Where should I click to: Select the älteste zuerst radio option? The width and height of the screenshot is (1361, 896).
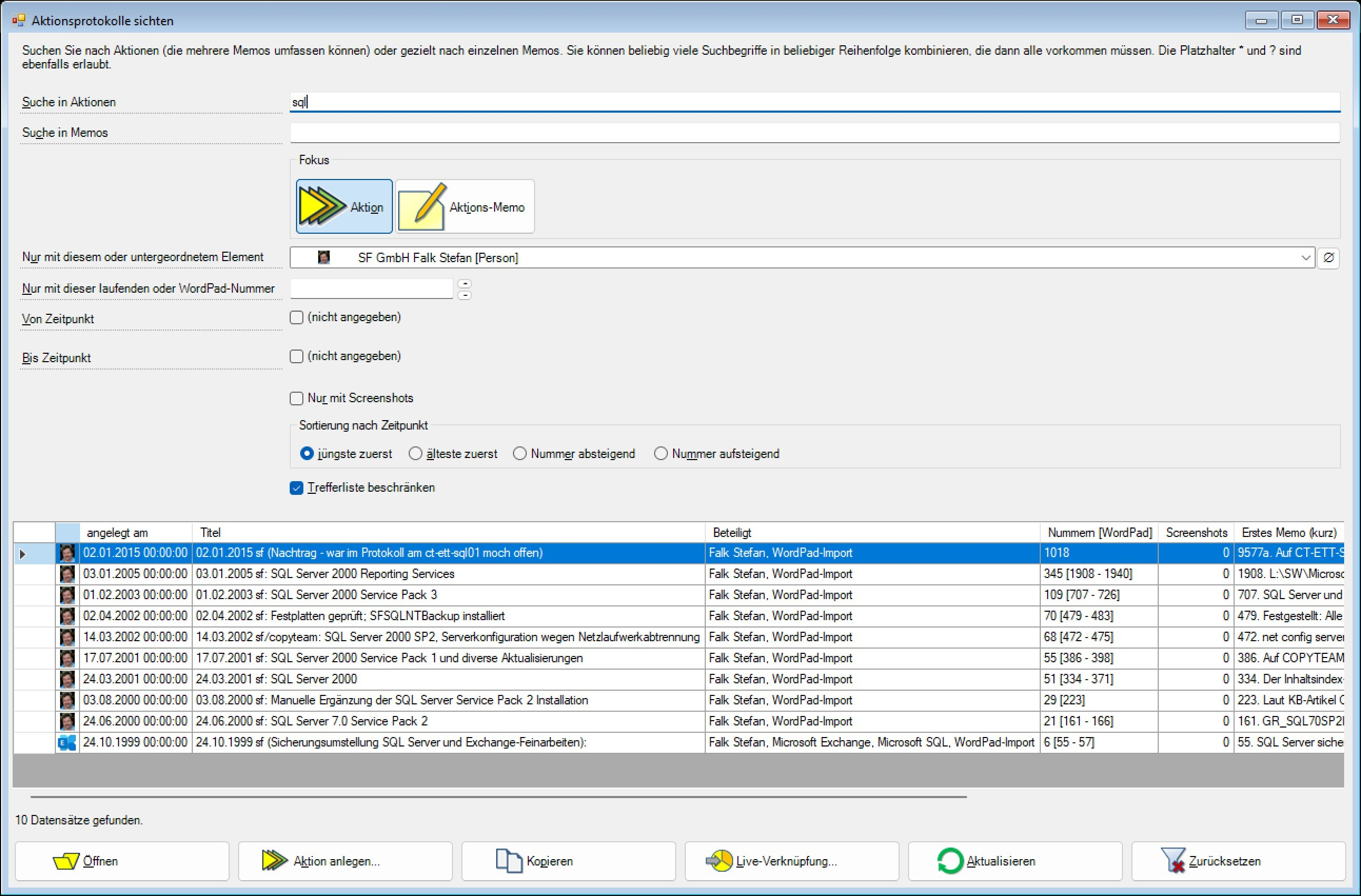pos(416,454)
